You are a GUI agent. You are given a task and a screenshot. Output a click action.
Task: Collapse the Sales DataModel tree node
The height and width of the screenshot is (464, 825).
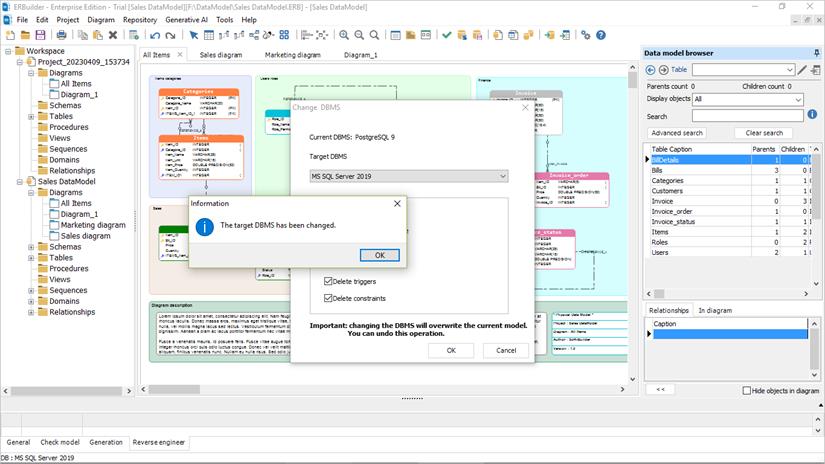(19, 181)
